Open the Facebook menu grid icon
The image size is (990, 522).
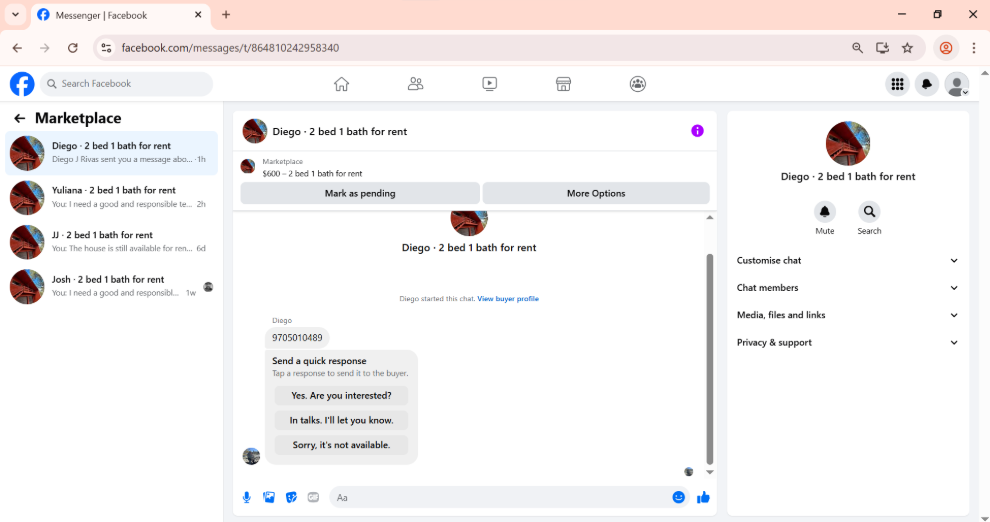point(897,84)
